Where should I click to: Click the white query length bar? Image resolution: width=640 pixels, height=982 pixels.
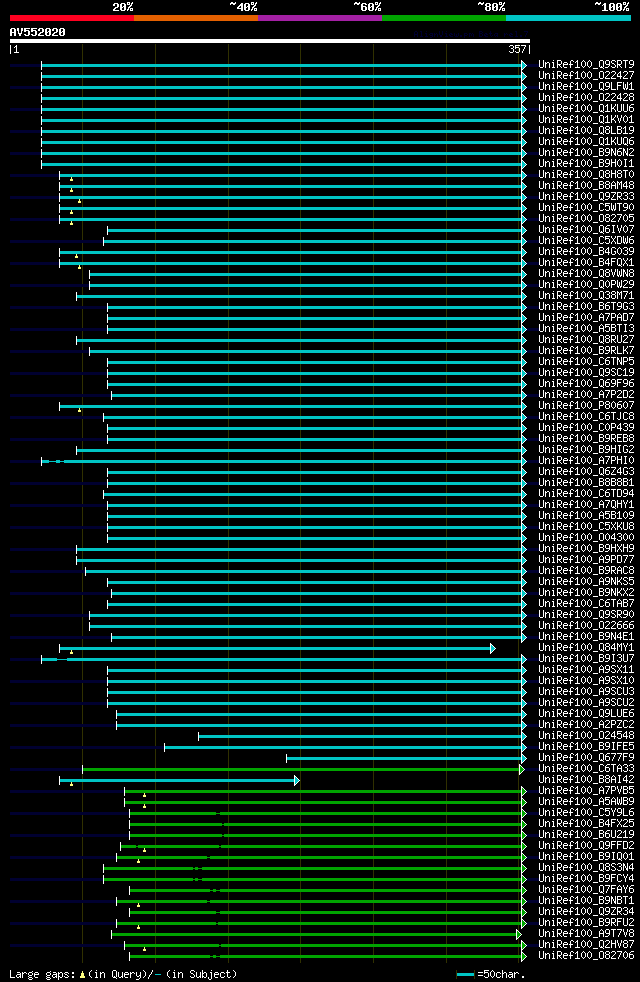click(270, 41)
